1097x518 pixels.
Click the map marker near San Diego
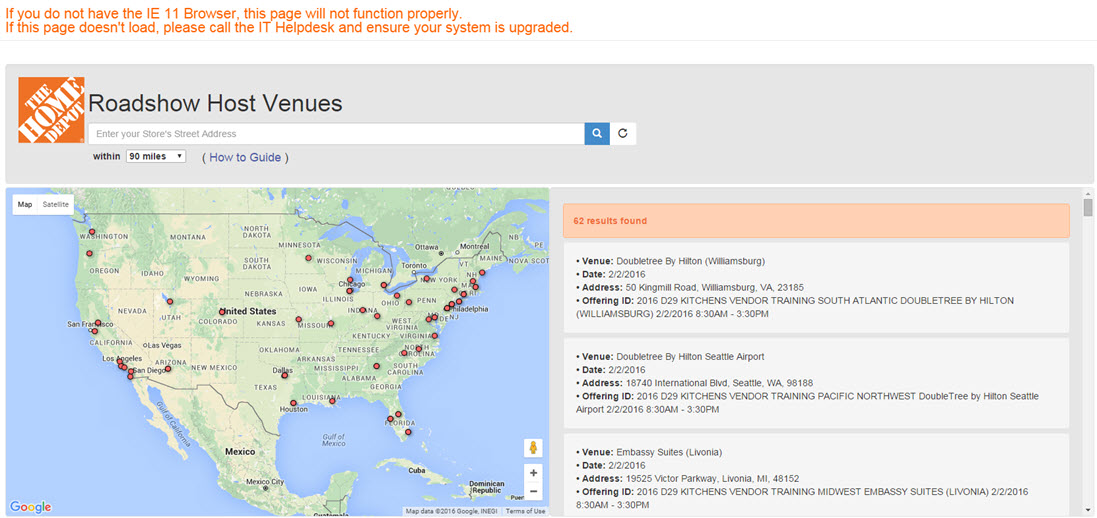[130, 377]
